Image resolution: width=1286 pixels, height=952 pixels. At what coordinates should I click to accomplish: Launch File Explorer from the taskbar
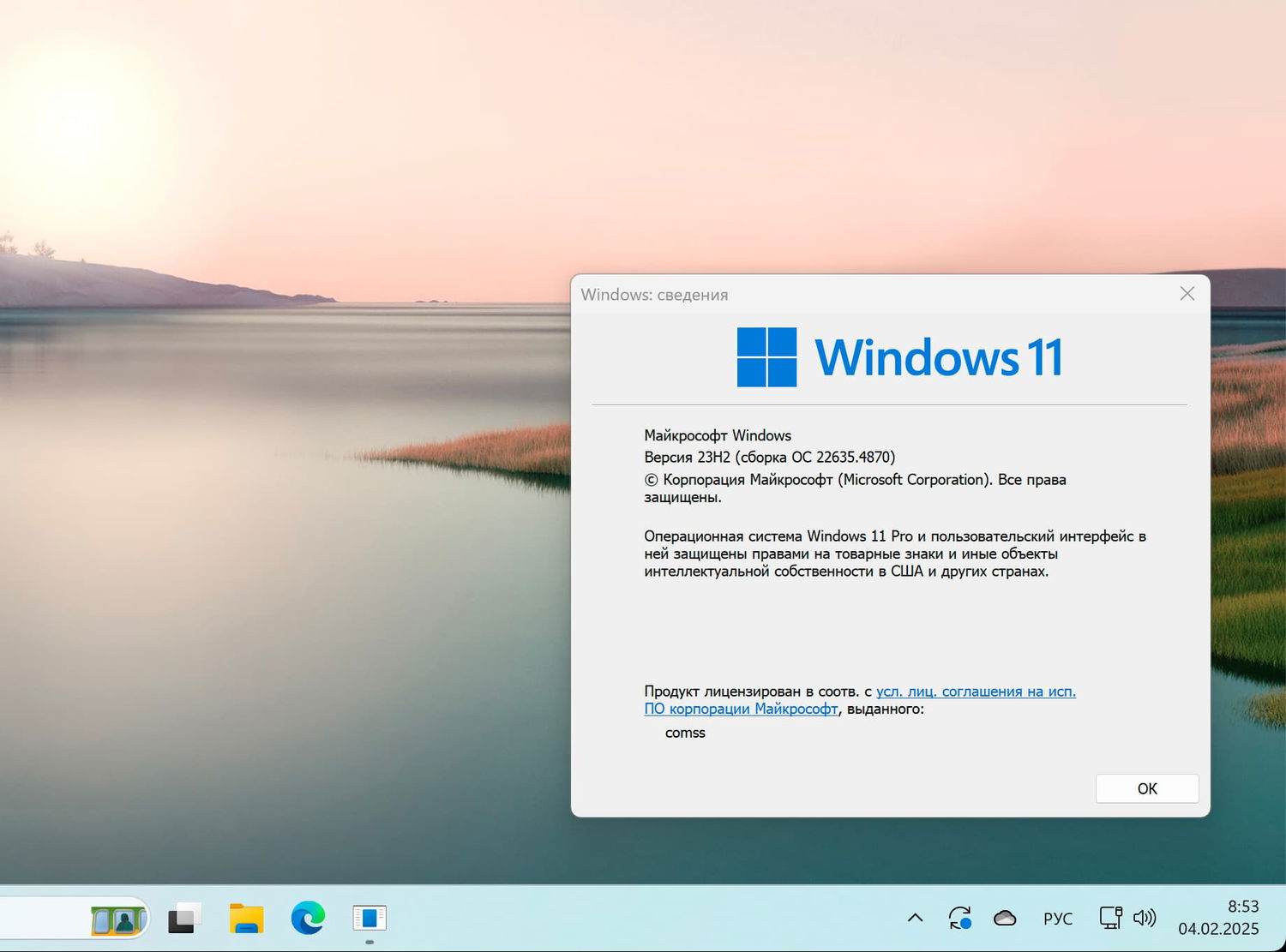pyautogui.click(x=247, y=919)
